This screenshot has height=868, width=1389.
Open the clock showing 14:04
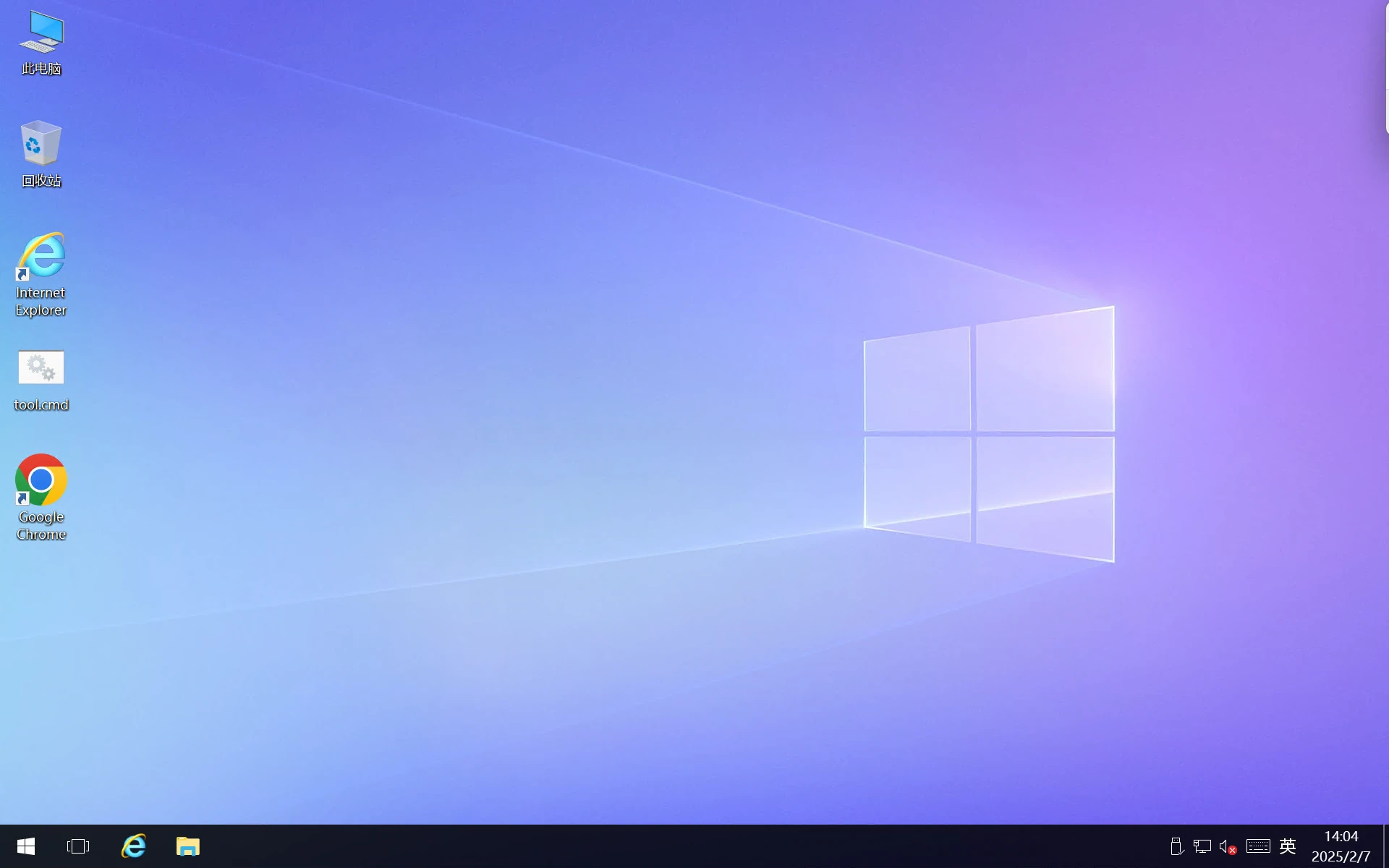pyautogui.click(x=1341, y=846)
